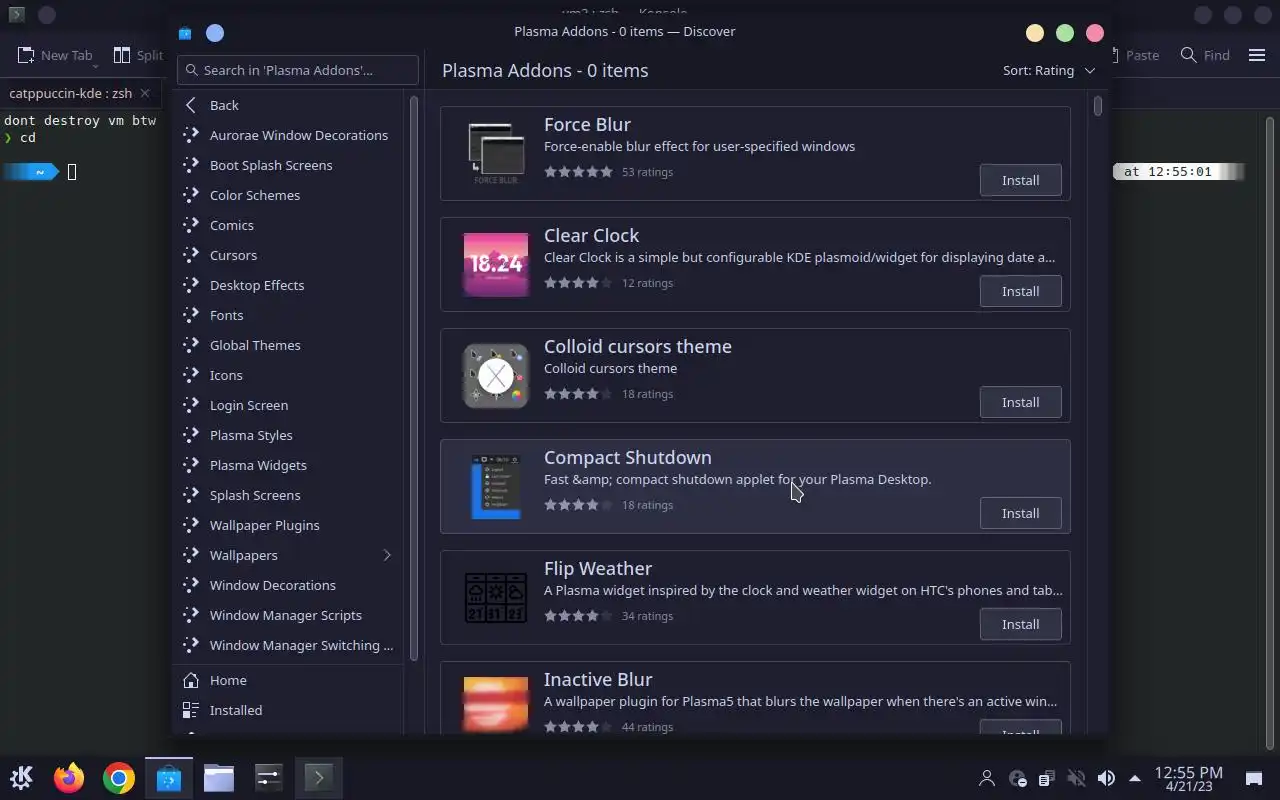1280x800 pixels.
Task: Open New Tab in Konsole
Action: (x=56, y=55)
